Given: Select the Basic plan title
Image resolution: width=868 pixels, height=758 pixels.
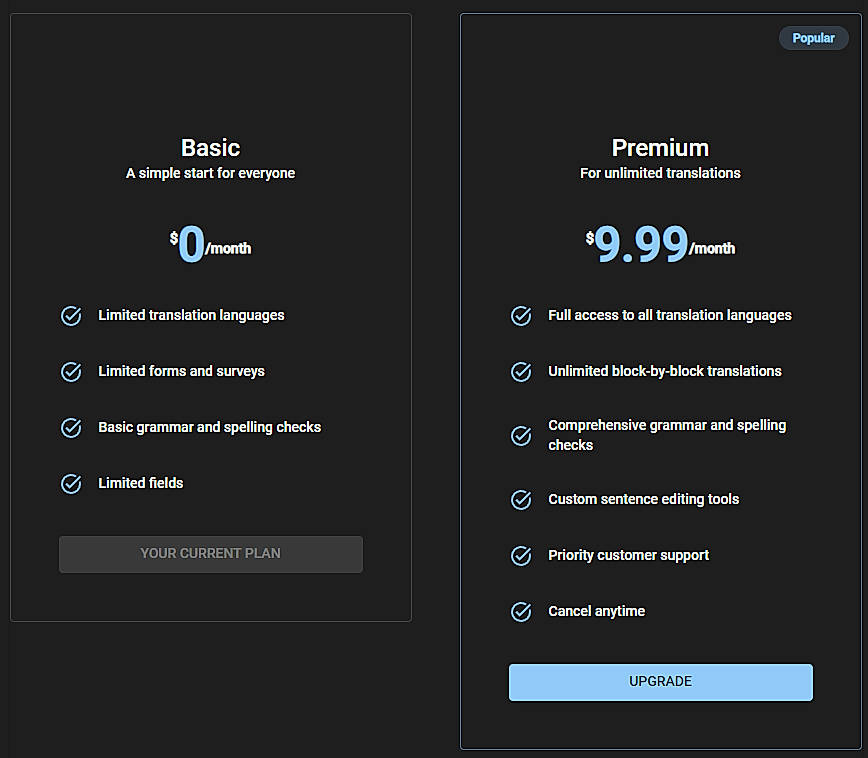Looking at the screenshot, I should (210, 148).
